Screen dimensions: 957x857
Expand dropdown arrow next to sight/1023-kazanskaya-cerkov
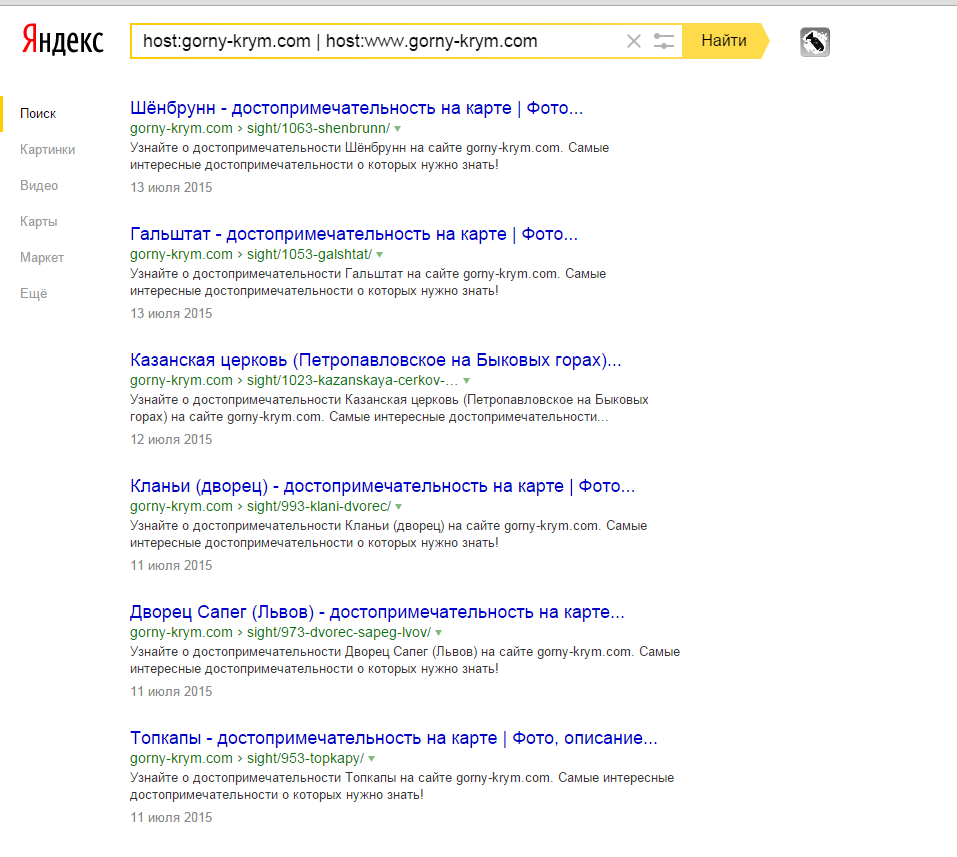466,381
